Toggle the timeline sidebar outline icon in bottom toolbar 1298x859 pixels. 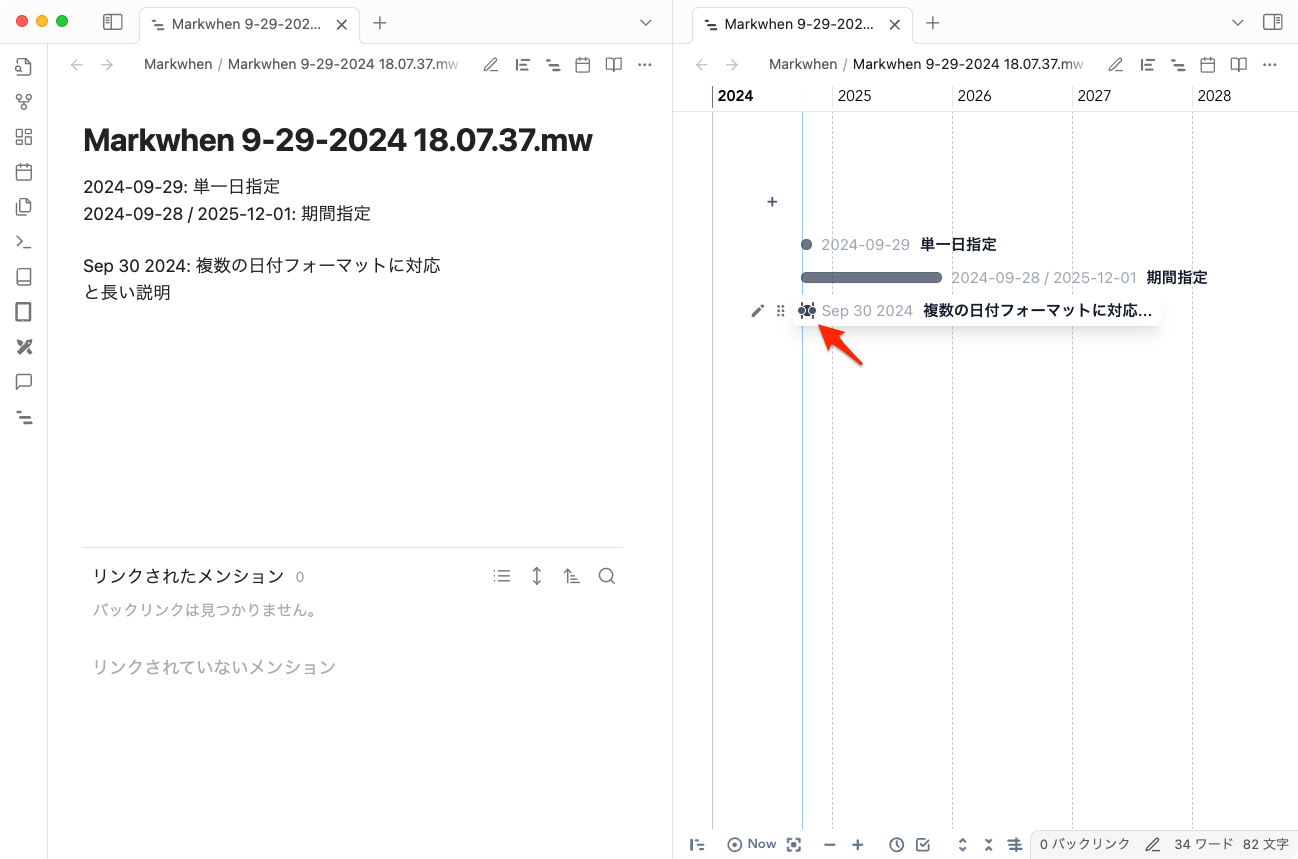pyautogui.click(x=697, y=844)
